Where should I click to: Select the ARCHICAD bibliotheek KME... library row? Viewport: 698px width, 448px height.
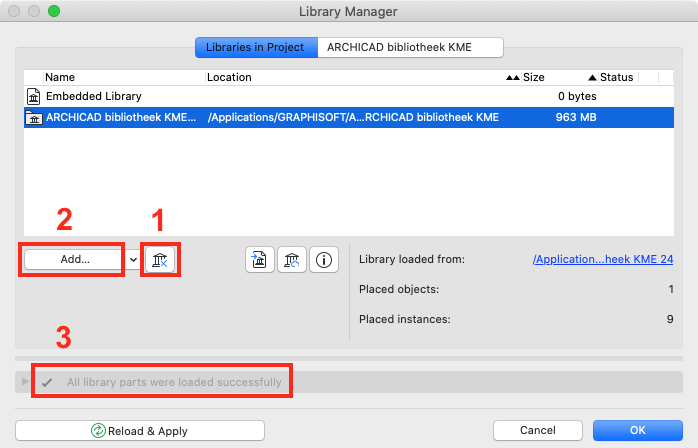[x=349, y=118]
